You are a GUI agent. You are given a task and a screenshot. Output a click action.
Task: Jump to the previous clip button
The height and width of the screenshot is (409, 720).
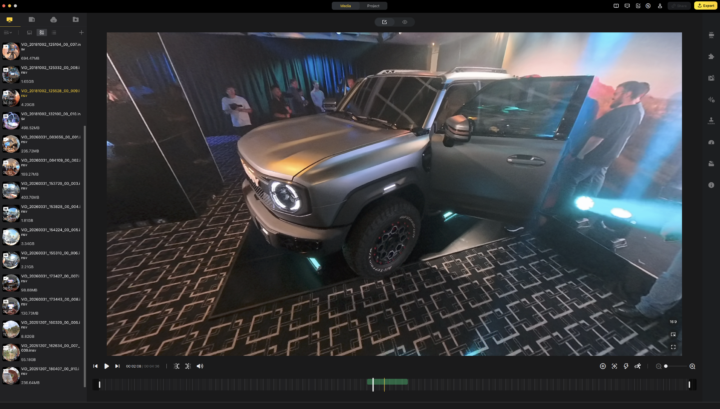click(x=96, y=366)
